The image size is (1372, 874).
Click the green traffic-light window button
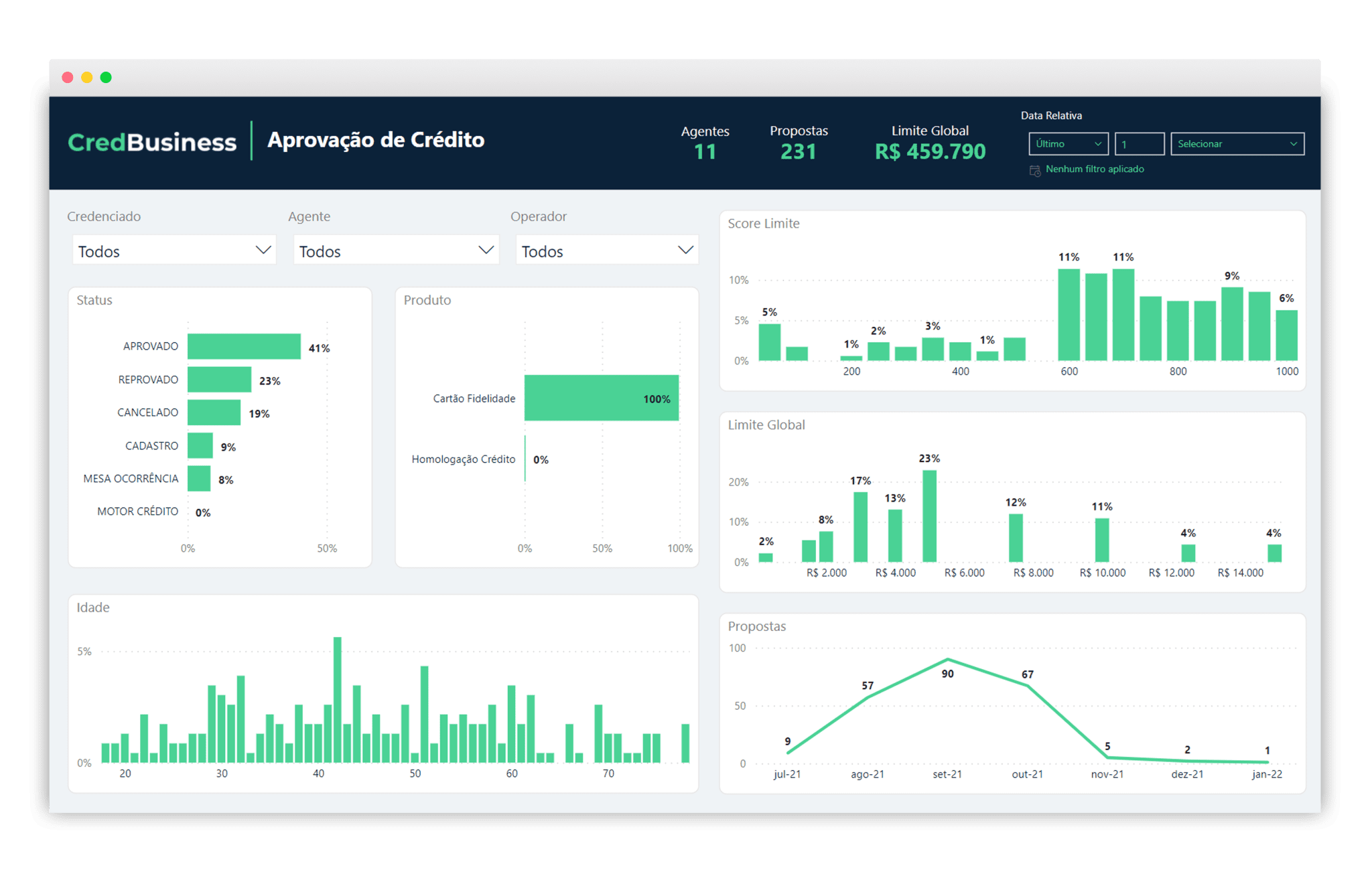[106, 77]
